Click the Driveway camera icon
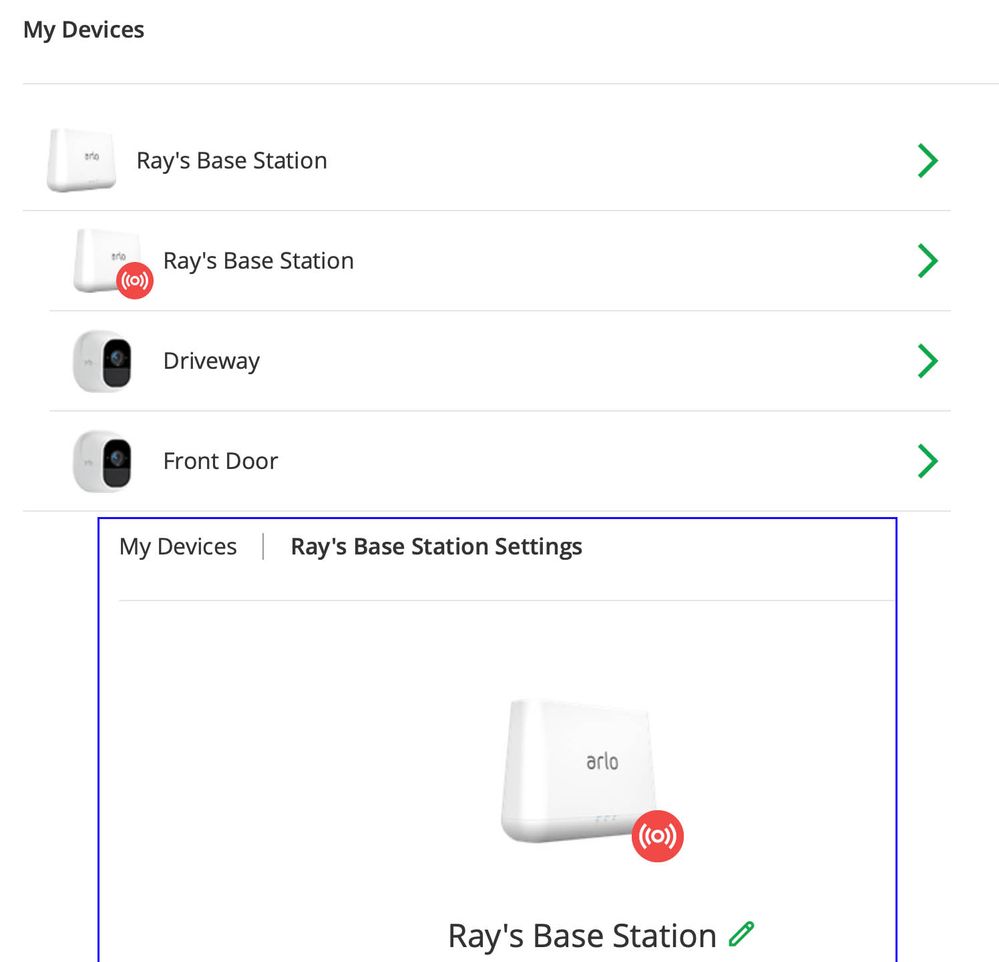Image resolution: width=999 pixels, height=962 pixels. point(103,361)
